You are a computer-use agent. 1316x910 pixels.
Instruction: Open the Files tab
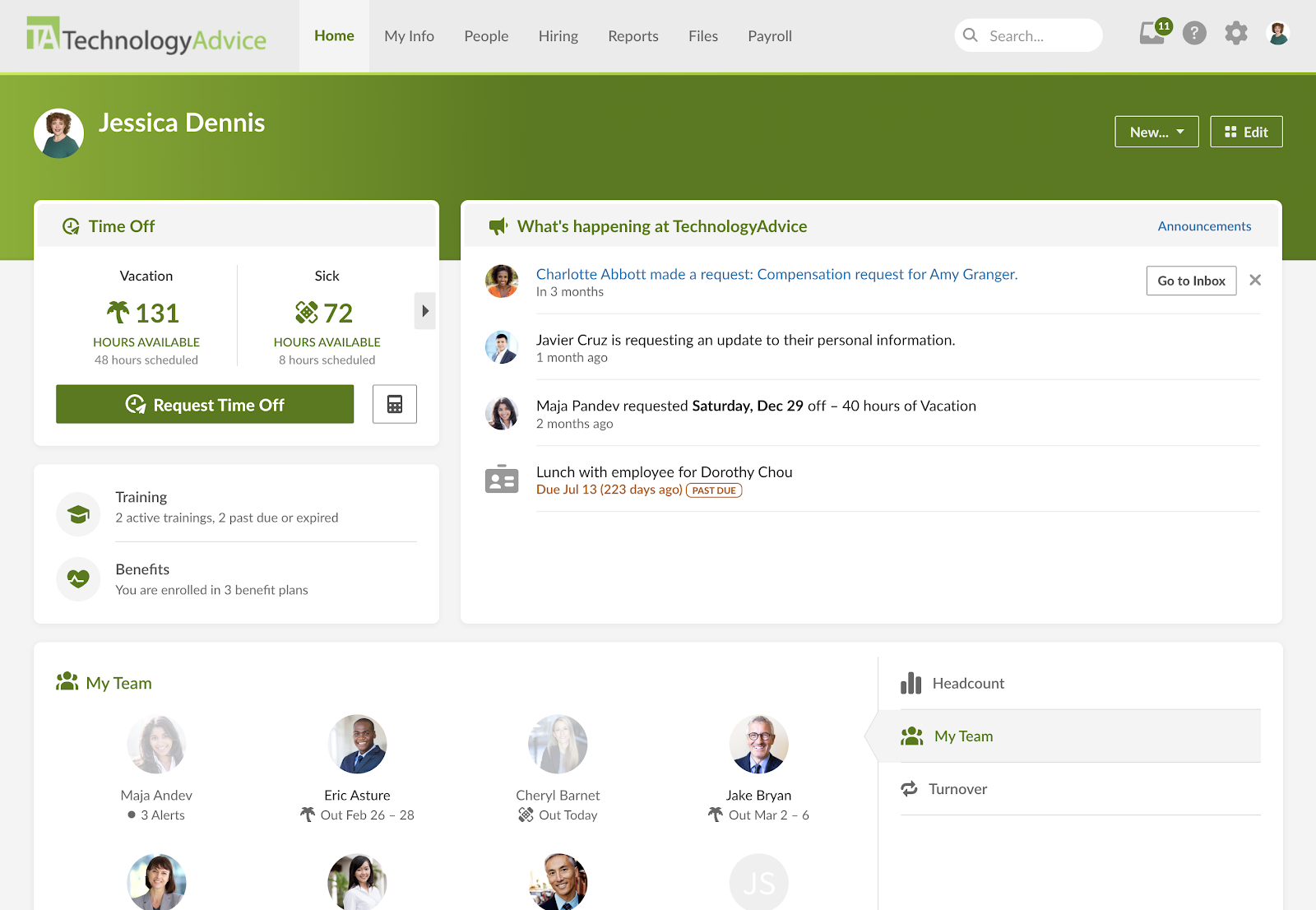pyautogui.click(x=703, y=36)
